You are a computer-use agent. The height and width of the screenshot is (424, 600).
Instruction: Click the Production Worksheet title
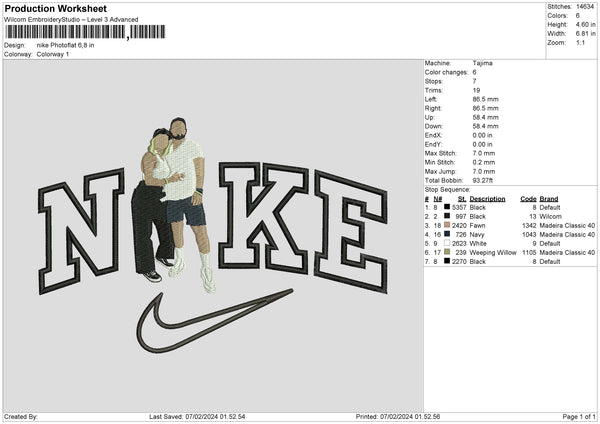[x=55, y=8]
